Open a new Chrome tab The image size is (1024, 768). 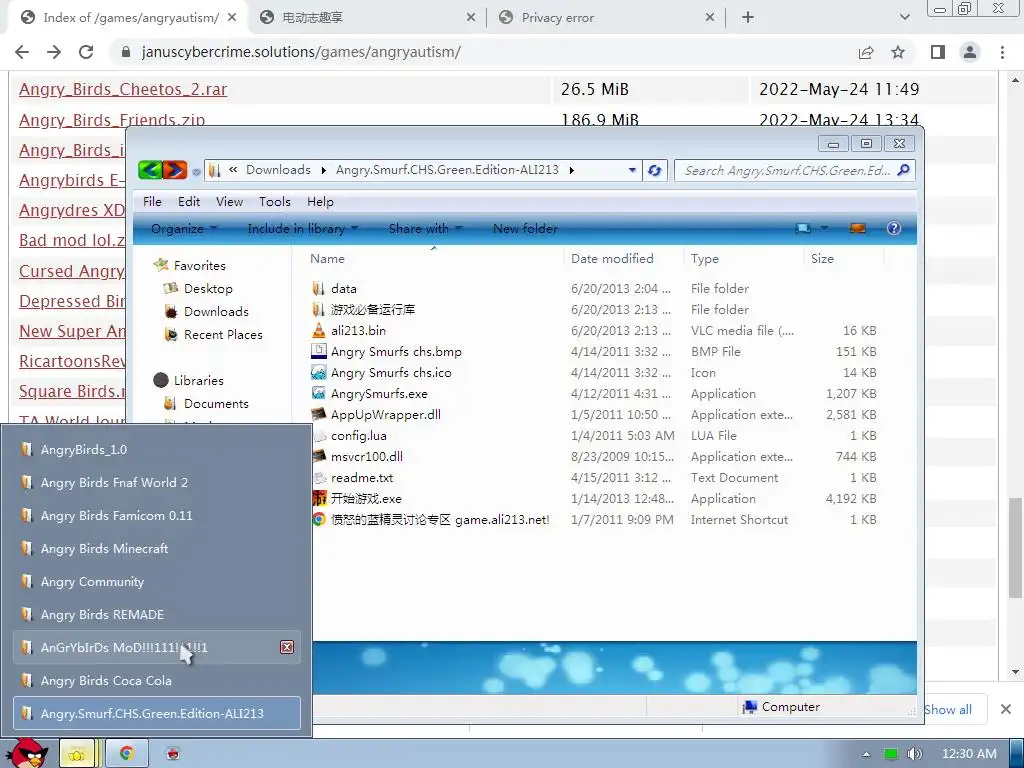click(x=748, y=18)
